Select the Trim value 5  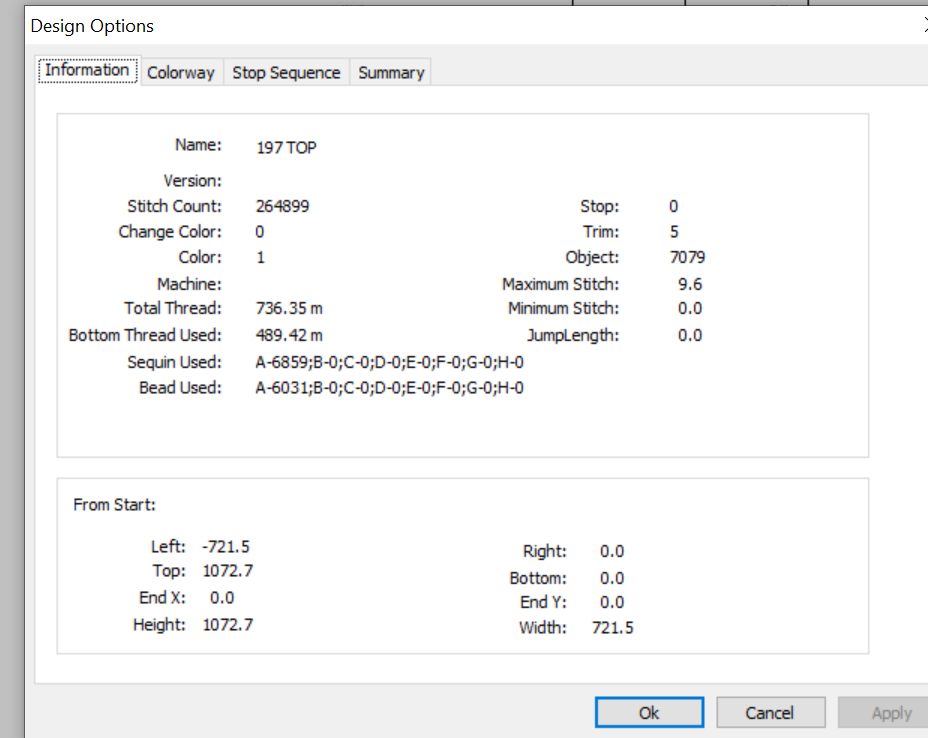pyautogui.click(x=674, y=232)
